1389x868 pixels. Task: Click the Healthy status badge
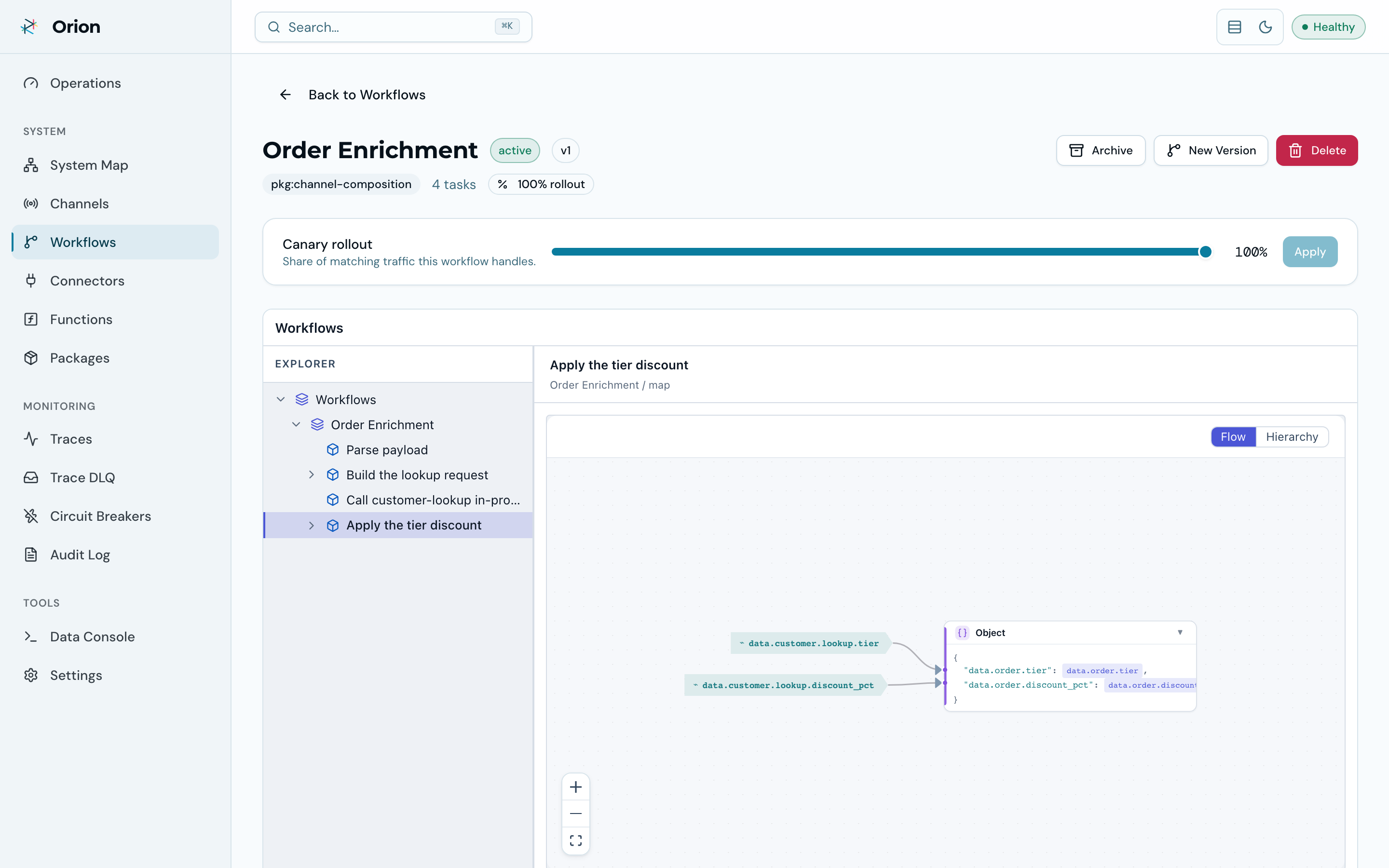pyautogui.click(x=1328, y=27)
